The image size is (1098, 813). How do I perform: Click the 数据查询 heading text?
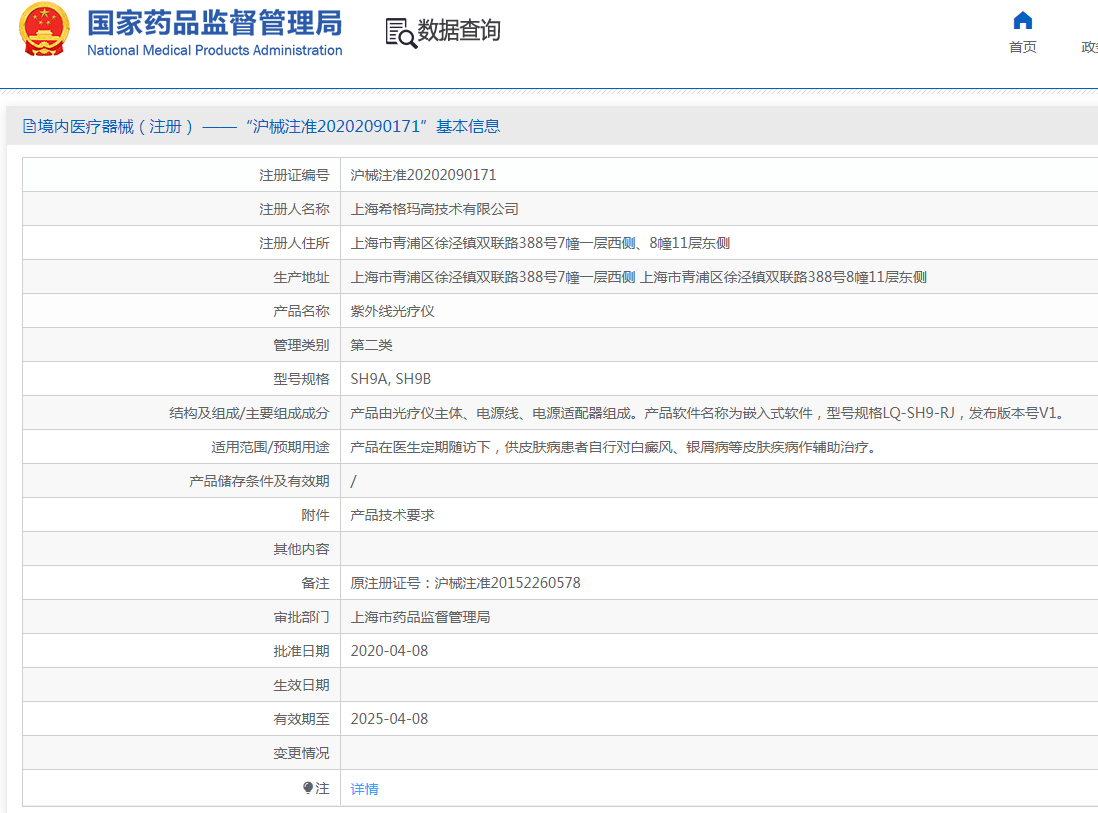tap(459, 30)
